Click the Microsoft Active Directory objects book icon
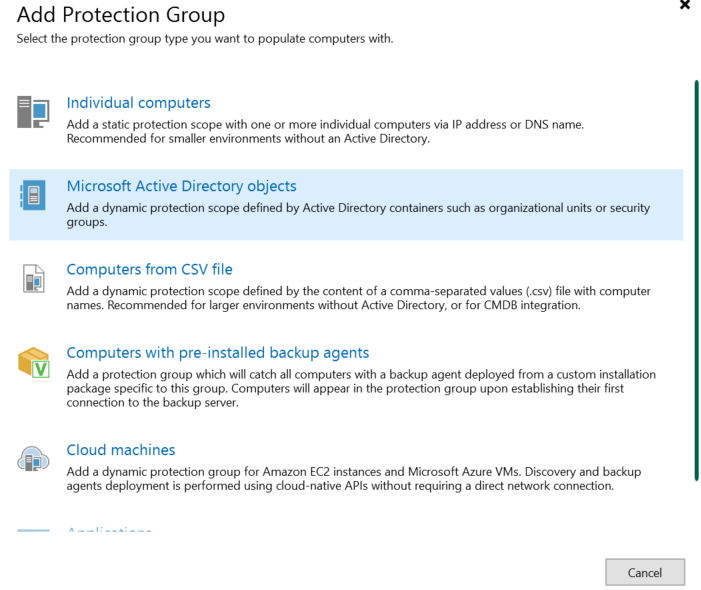This screenshot has height=590, width=701. [33, 194]
